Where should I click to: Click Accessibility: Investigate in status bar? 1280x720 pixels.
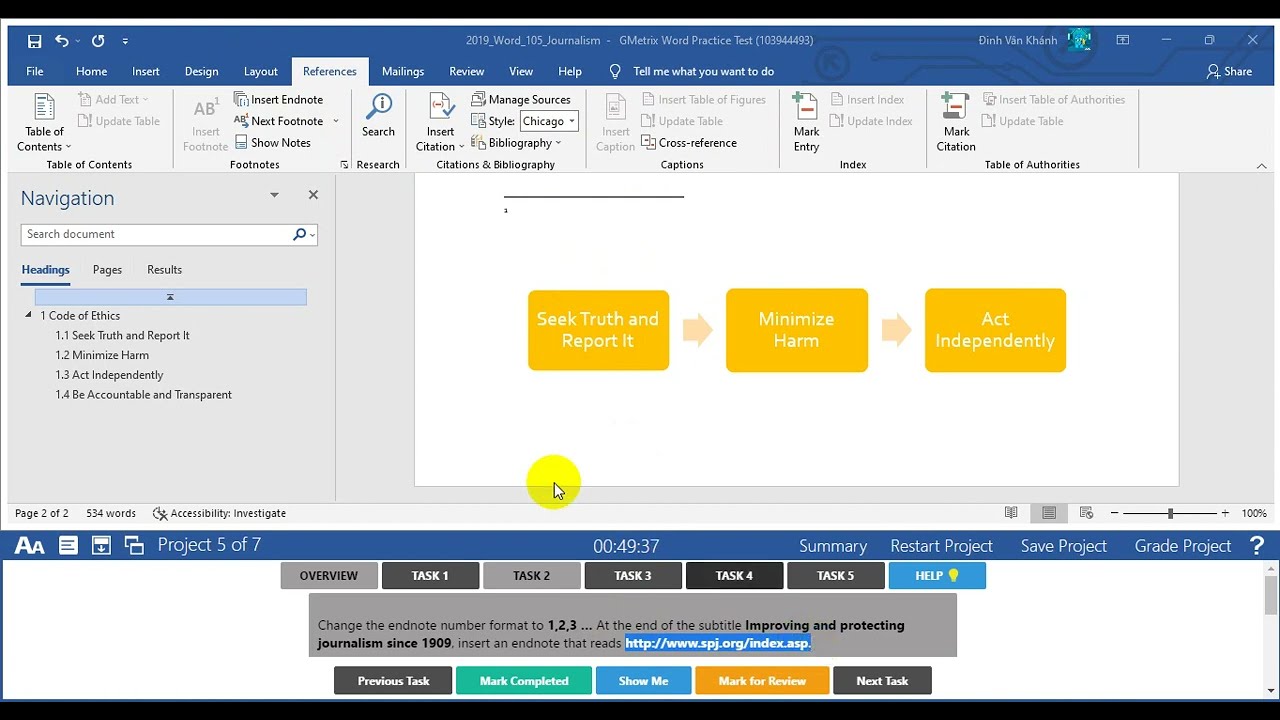pyautogui.click(x=219, y=513)
